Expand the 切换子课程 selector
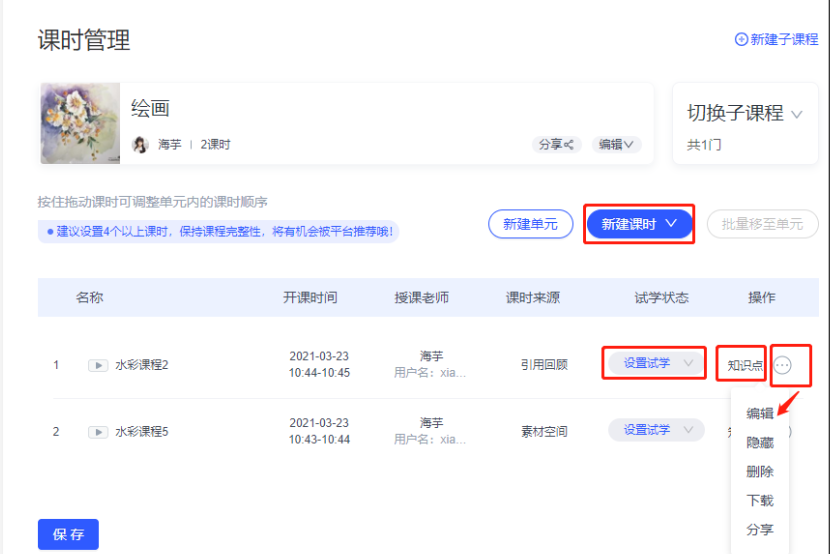830x554 pixels. (x=745, y=113)
